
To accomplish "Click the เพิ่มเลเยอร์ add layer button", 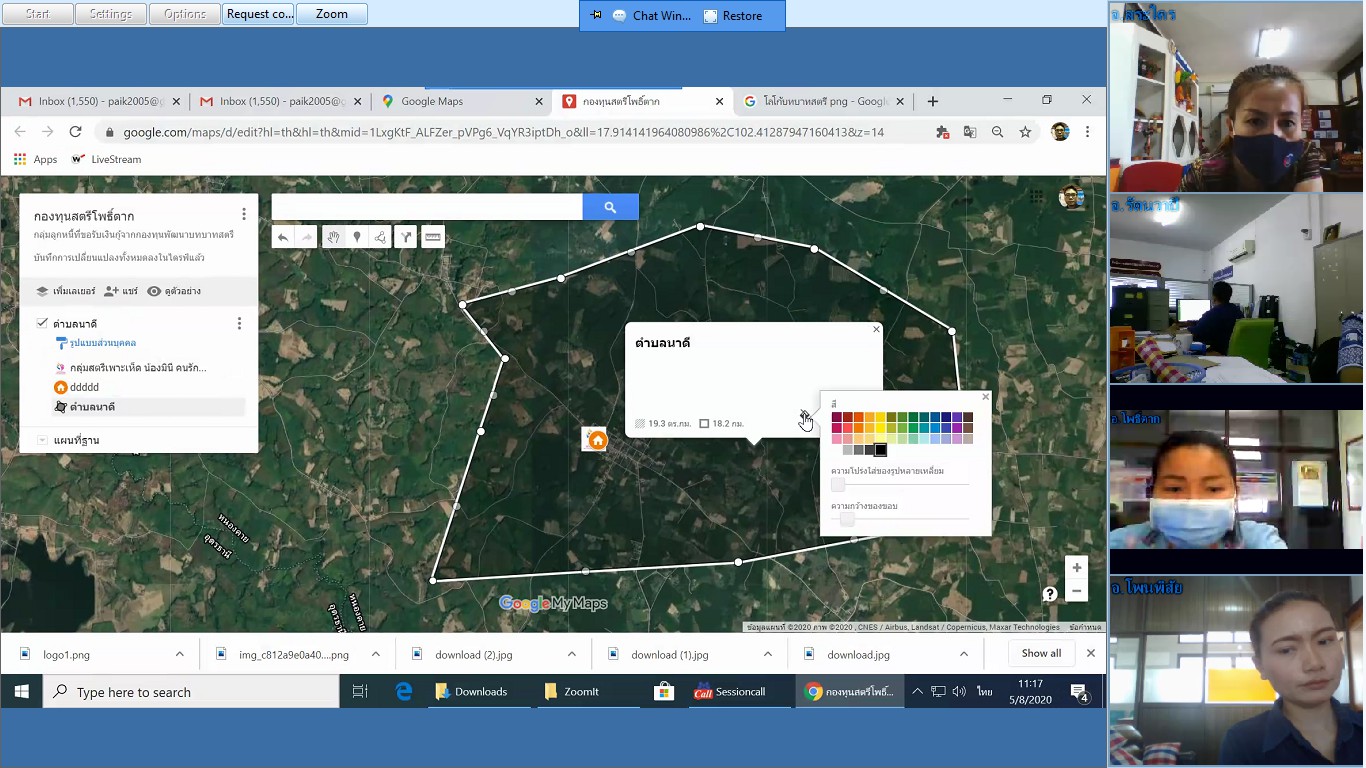I will pyautogui.click(x=66, y=291).
